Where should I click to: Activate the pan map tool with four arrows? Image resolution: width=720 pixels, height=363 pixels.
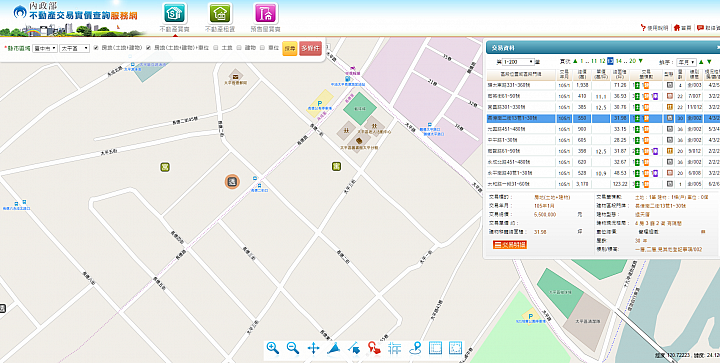(313, 348)
